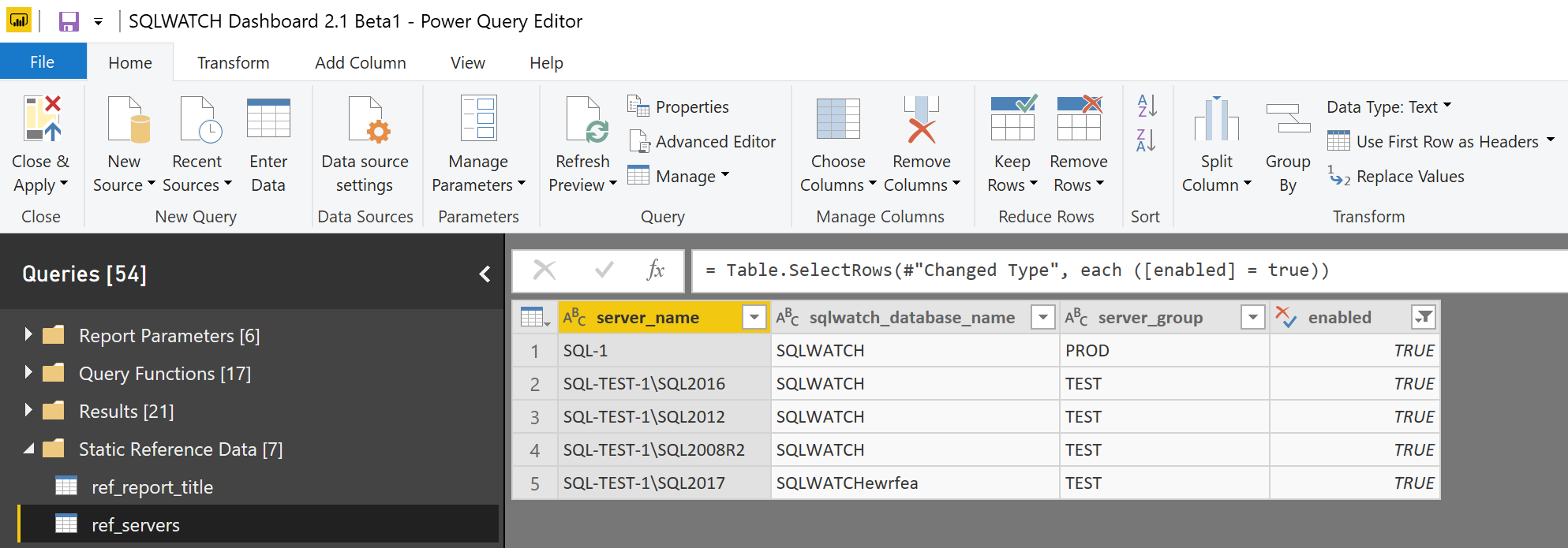Click Manage Parameters icon

click(x=478, y=118)
